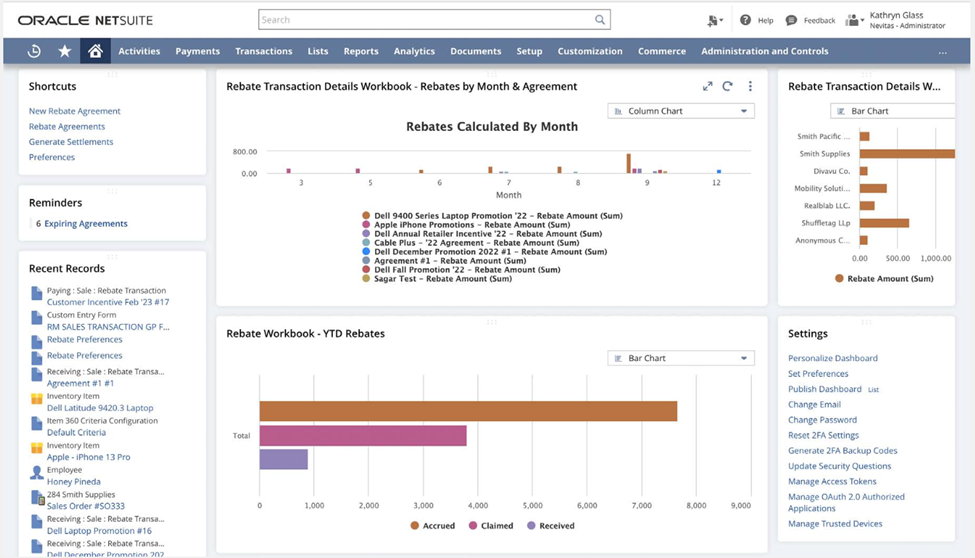
Task: Open the Transactions menu
Action: pyautogui.click(x=263, y=51)
